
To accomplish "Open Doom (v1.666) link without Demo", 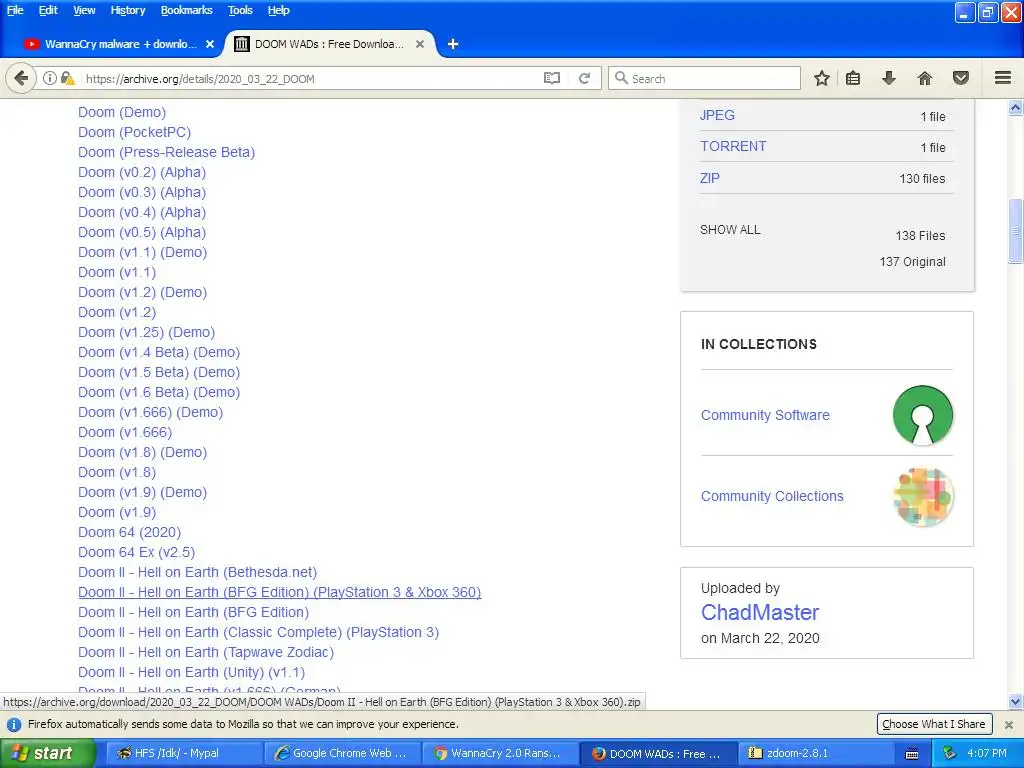I will (125, 432).
